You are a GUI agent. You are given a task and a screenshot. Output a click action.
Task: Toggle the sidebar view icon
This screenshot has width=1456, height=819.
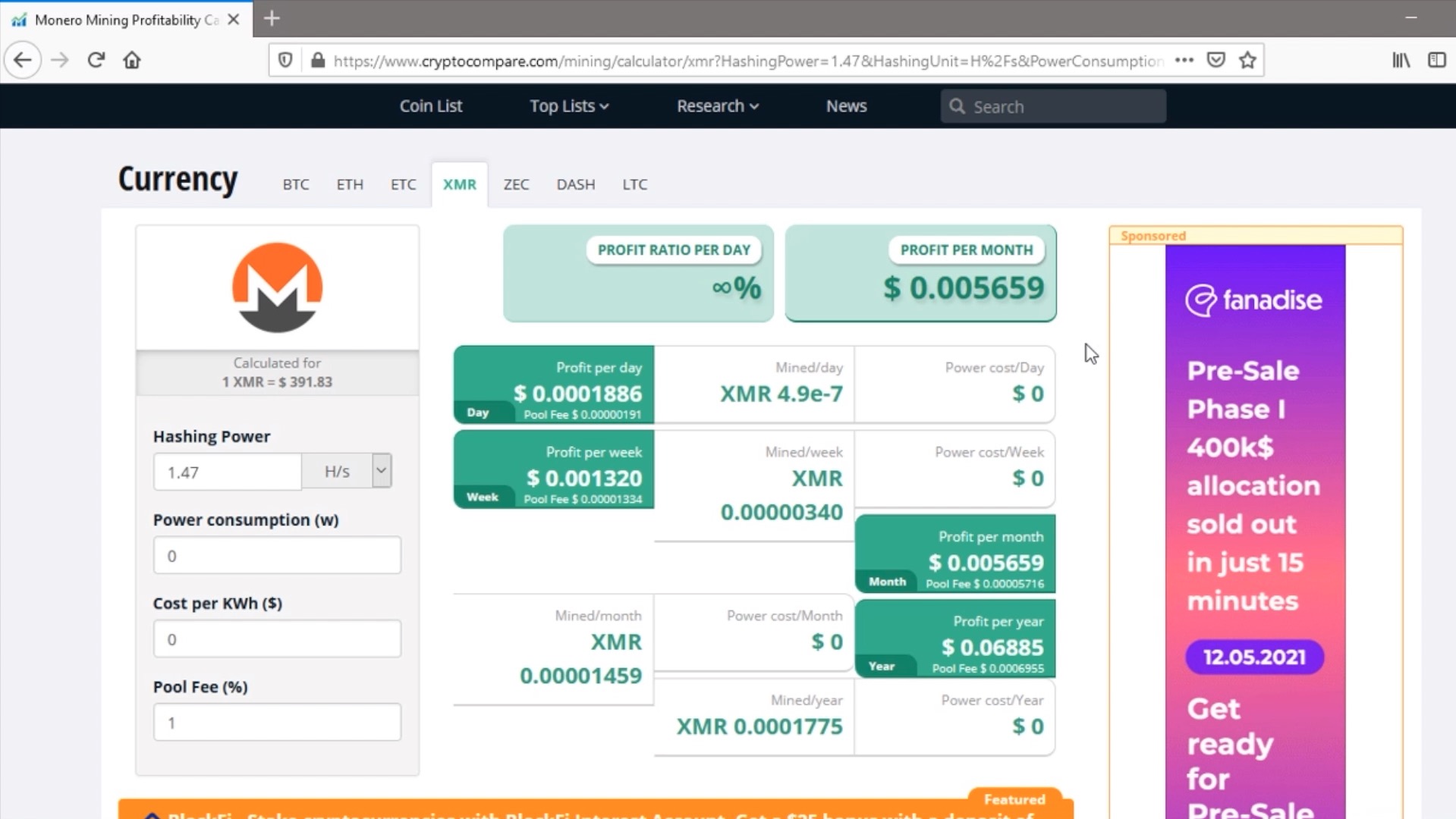click(1436, 60)
